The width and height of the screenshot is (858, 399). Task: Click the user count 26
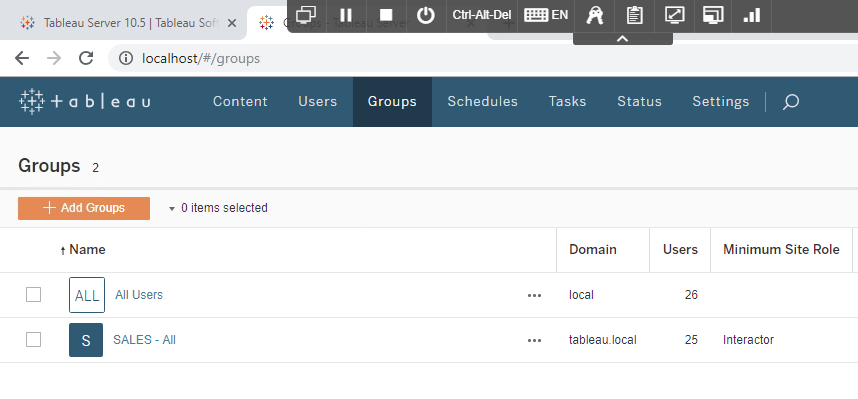click(691, 295)
